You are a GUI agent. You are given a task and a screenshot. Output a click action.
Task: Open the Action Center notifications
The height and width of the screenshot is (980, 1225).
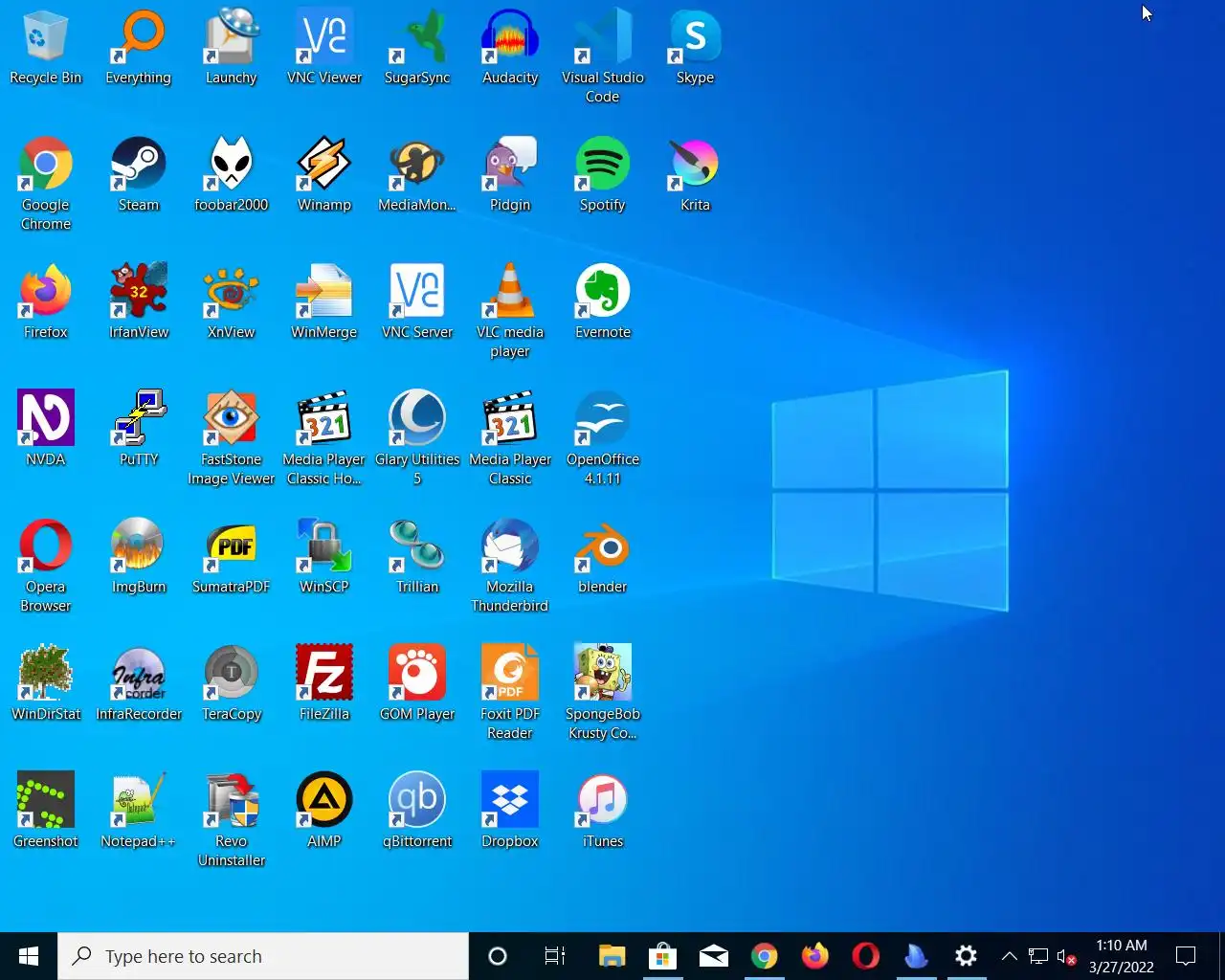click(x=1186, y=956)
